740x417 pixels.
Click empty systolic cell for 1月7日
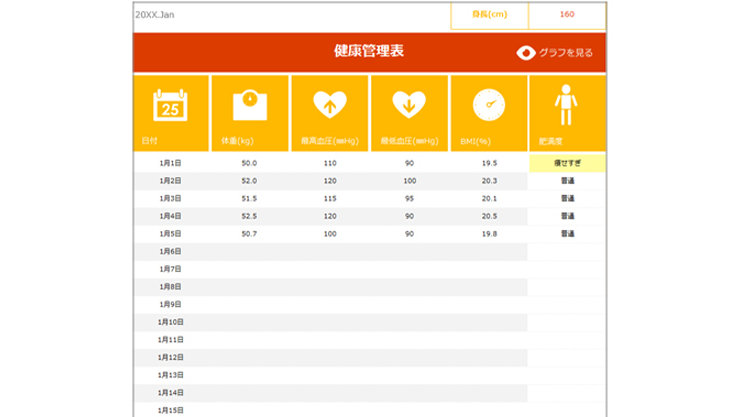(x=330, y=269)
